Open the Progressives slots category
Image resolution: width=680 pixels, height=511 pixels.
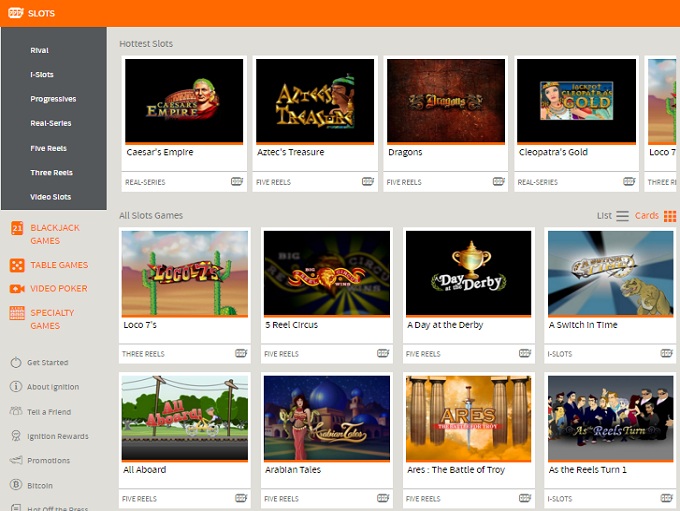coord(53,99)
